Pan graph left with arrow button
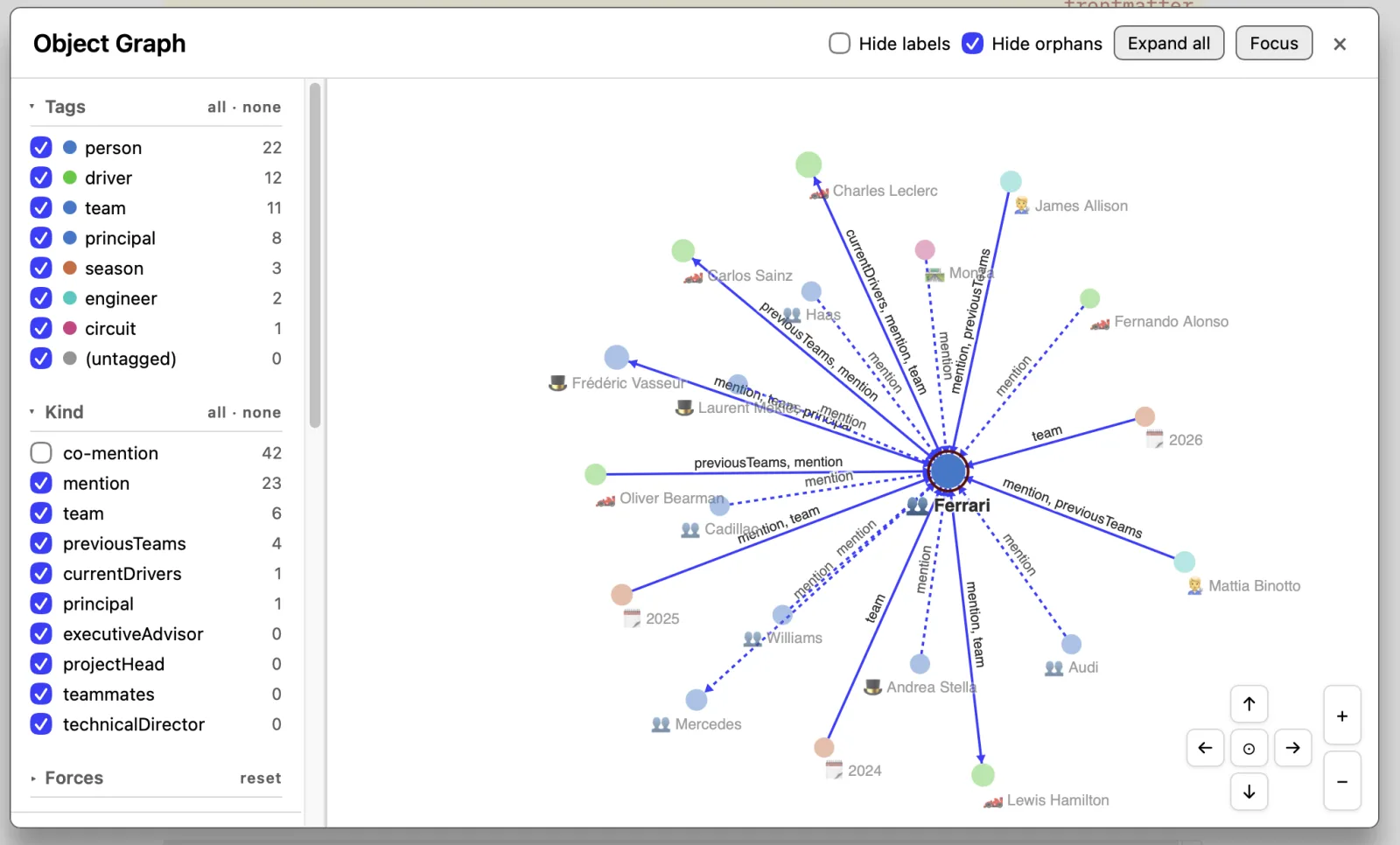 coord(1205,748)
